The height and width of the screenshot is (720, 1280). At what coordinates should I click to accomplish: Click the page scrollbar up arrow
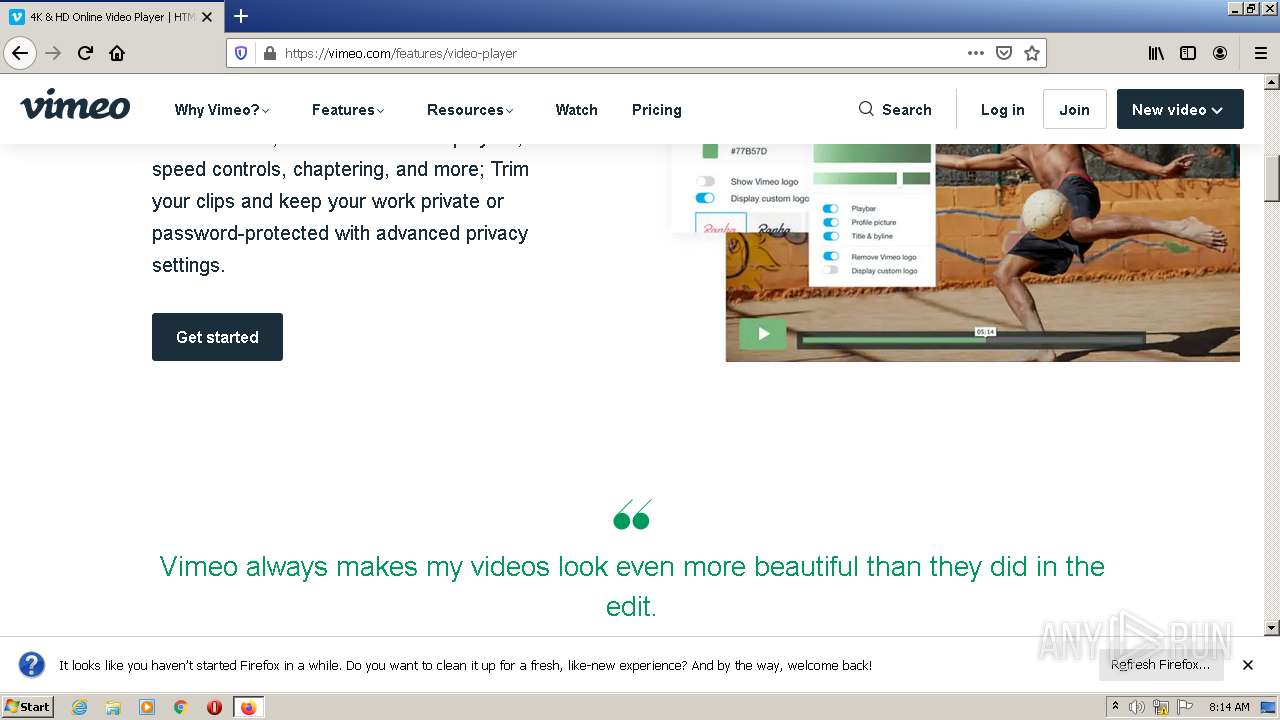point(1272,82)
